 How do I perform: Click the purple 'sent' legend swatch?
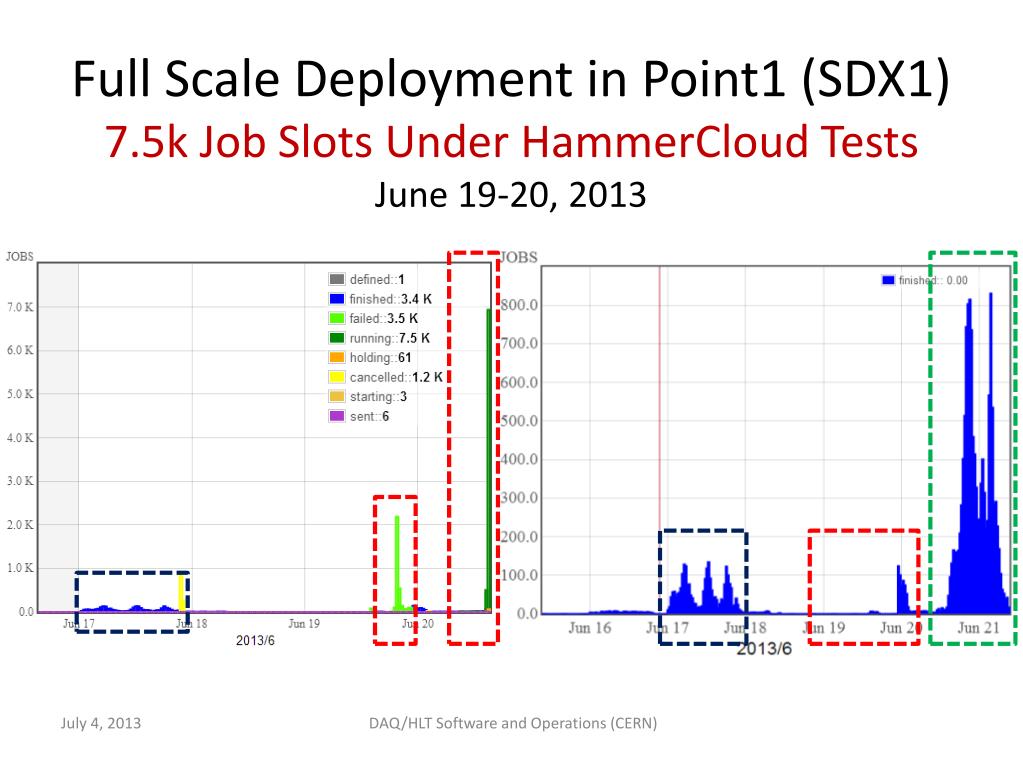(x=337, y=416)
